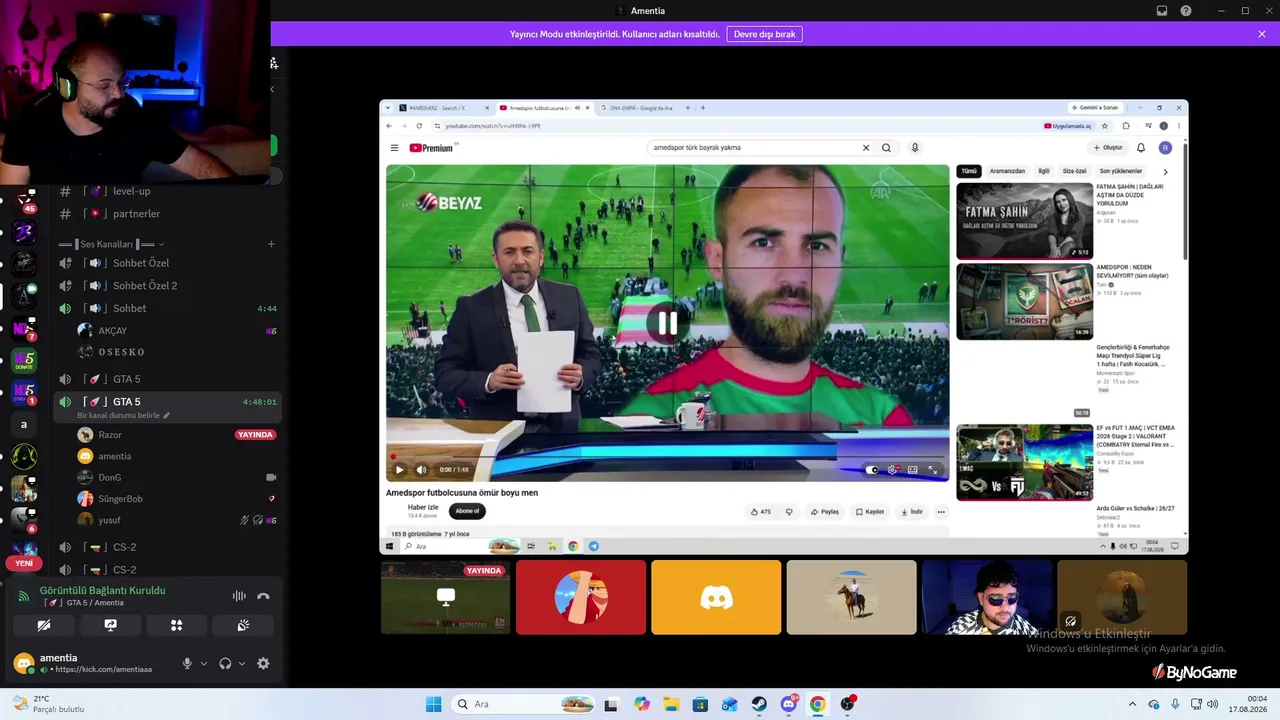1280x720 pixels.
Task: Open the soundboard button
Action: click(243, 625)
